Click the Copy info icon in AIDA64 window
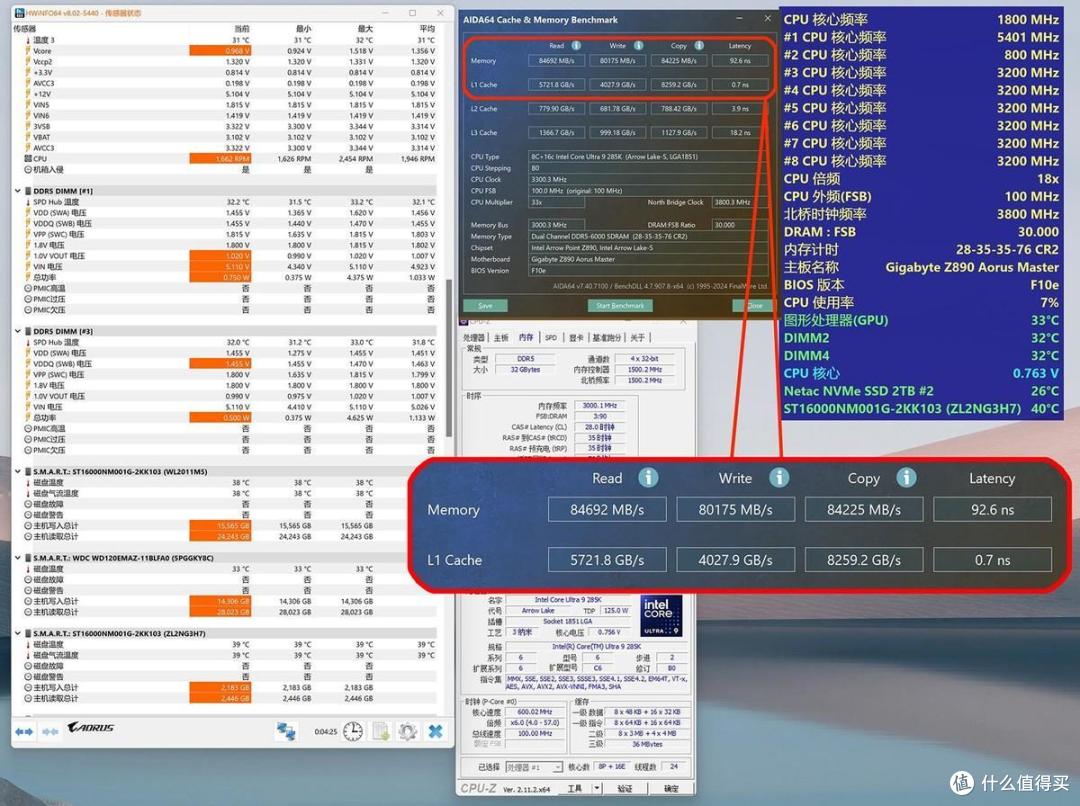1080x806 pixels. (699, 45)
